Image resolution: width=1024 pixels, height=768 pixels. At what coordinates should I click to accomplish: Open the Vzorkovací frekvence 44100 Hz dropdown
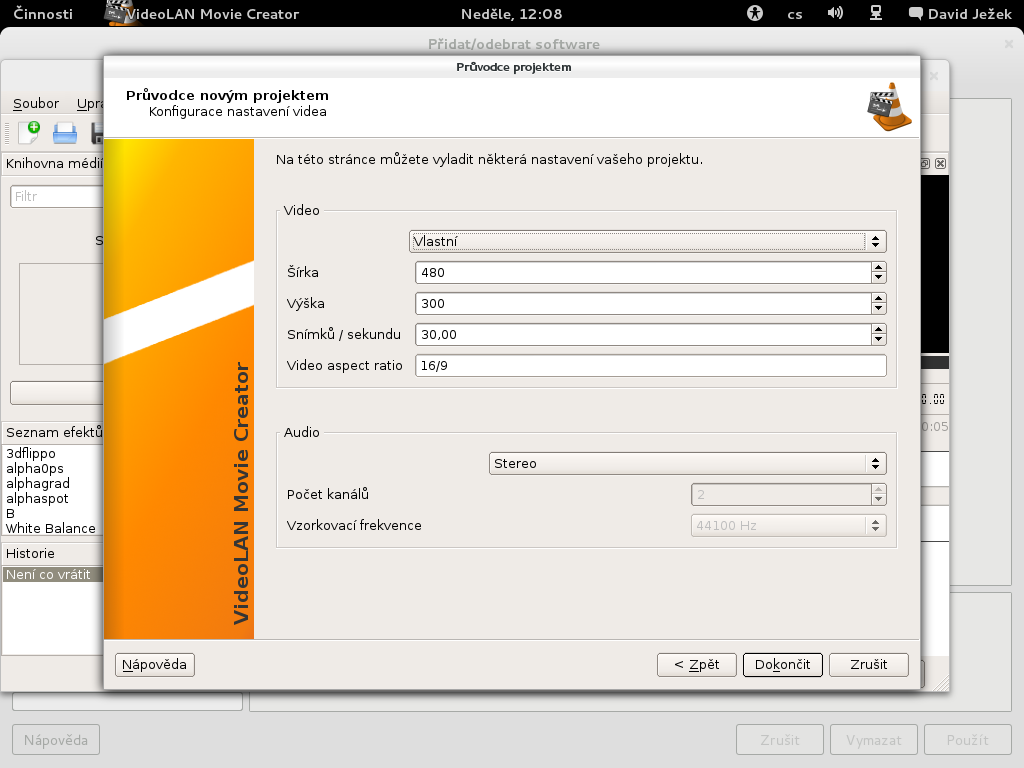788,526
